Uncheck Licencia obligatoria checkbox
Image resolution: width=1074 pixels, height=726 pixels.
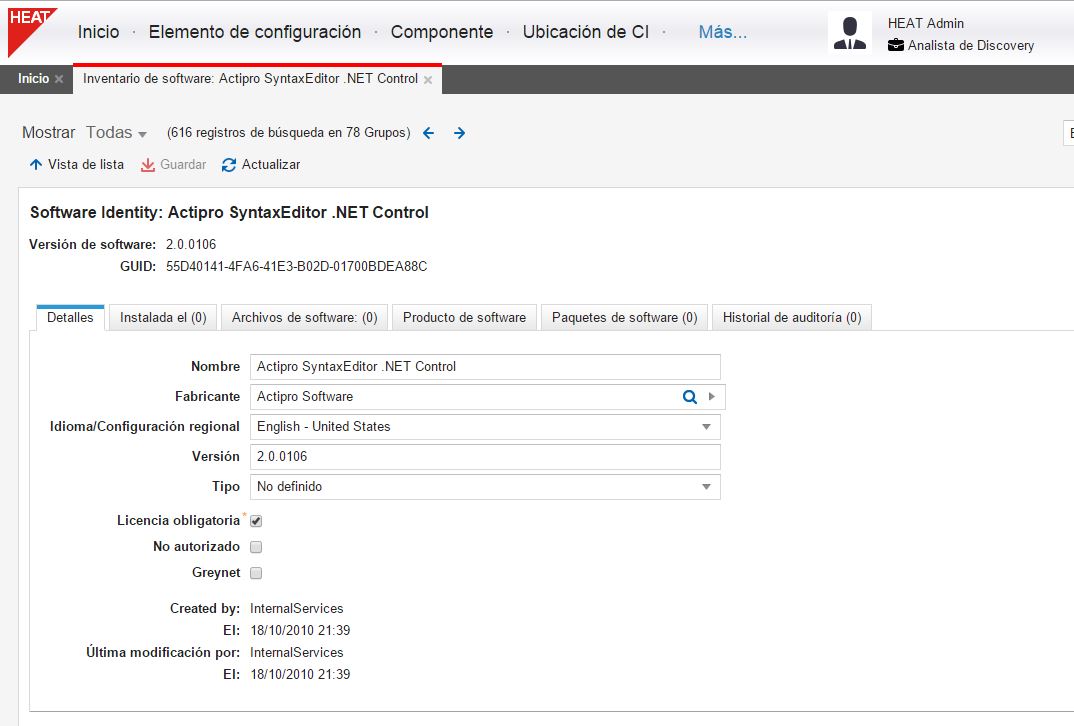256,521
